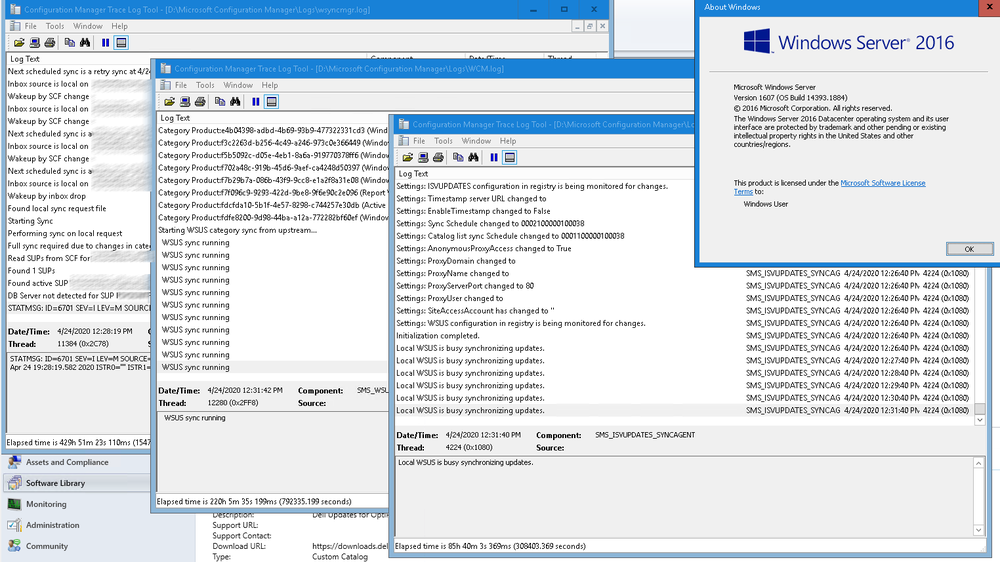Click Print icon in WCM.log window toolbar
Viewport: 1000px width, 562px height.
click(200, 101)
